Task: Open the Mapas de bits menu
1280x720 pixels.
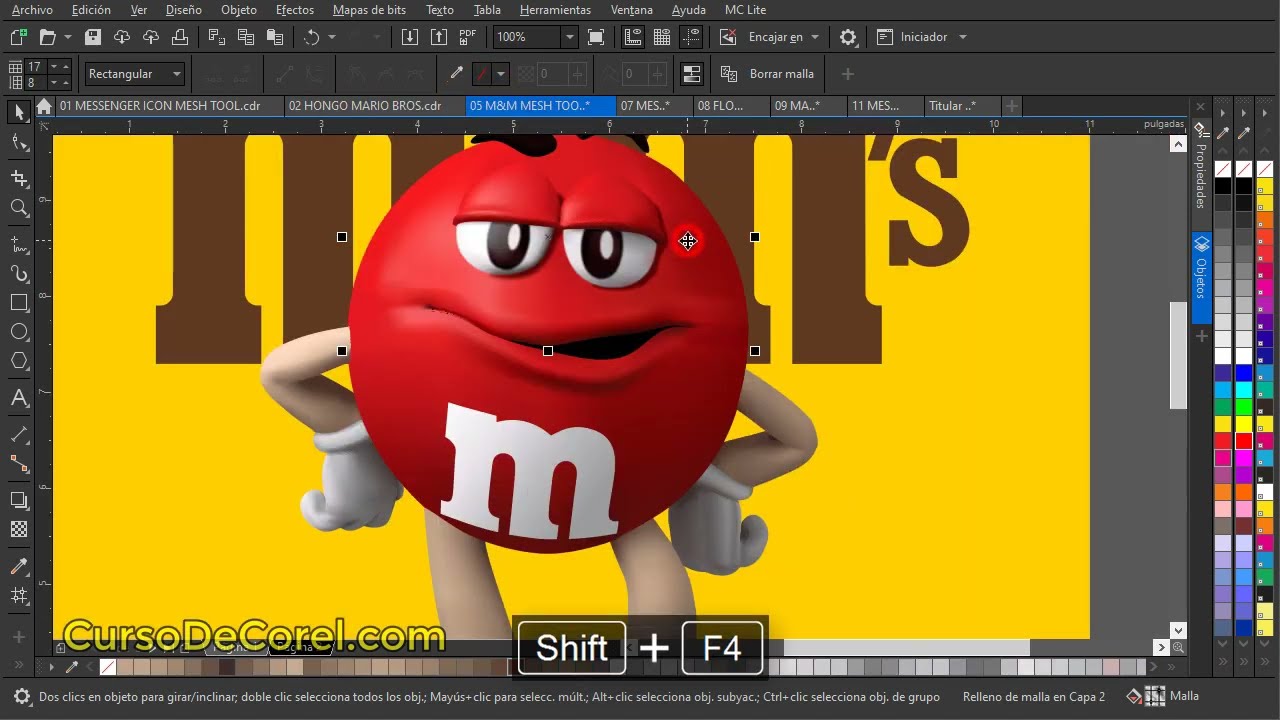Action: tap(369, 10)
